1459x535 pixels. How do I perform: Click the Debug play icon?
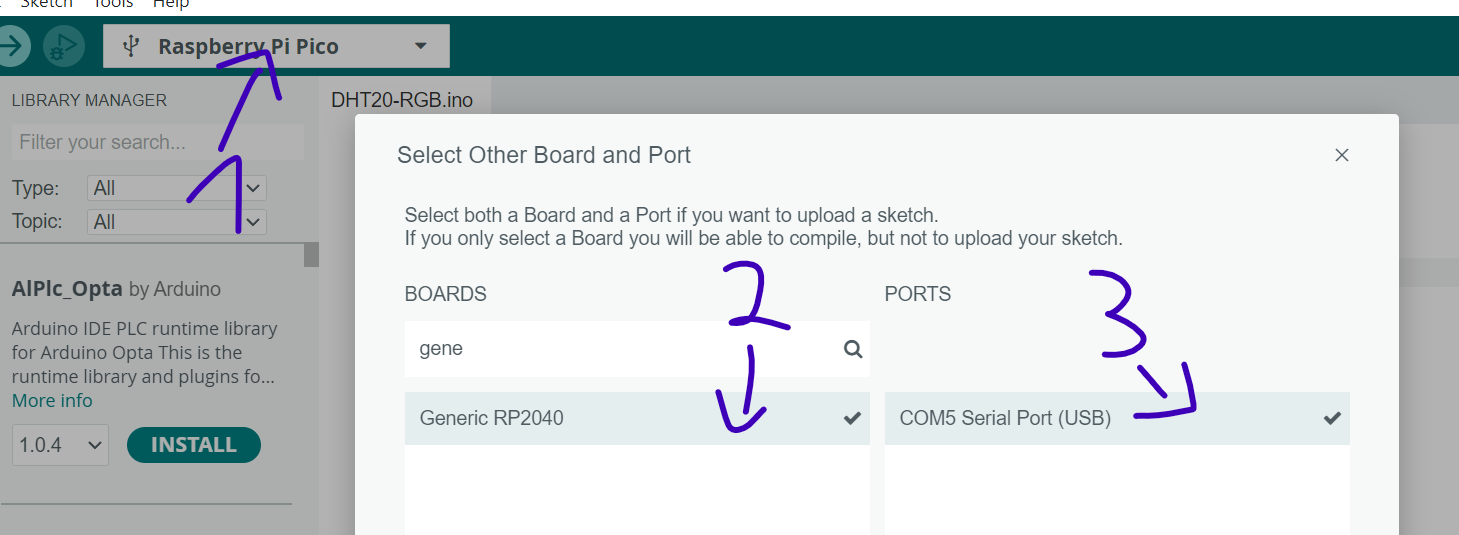click(x=64, y=46)
